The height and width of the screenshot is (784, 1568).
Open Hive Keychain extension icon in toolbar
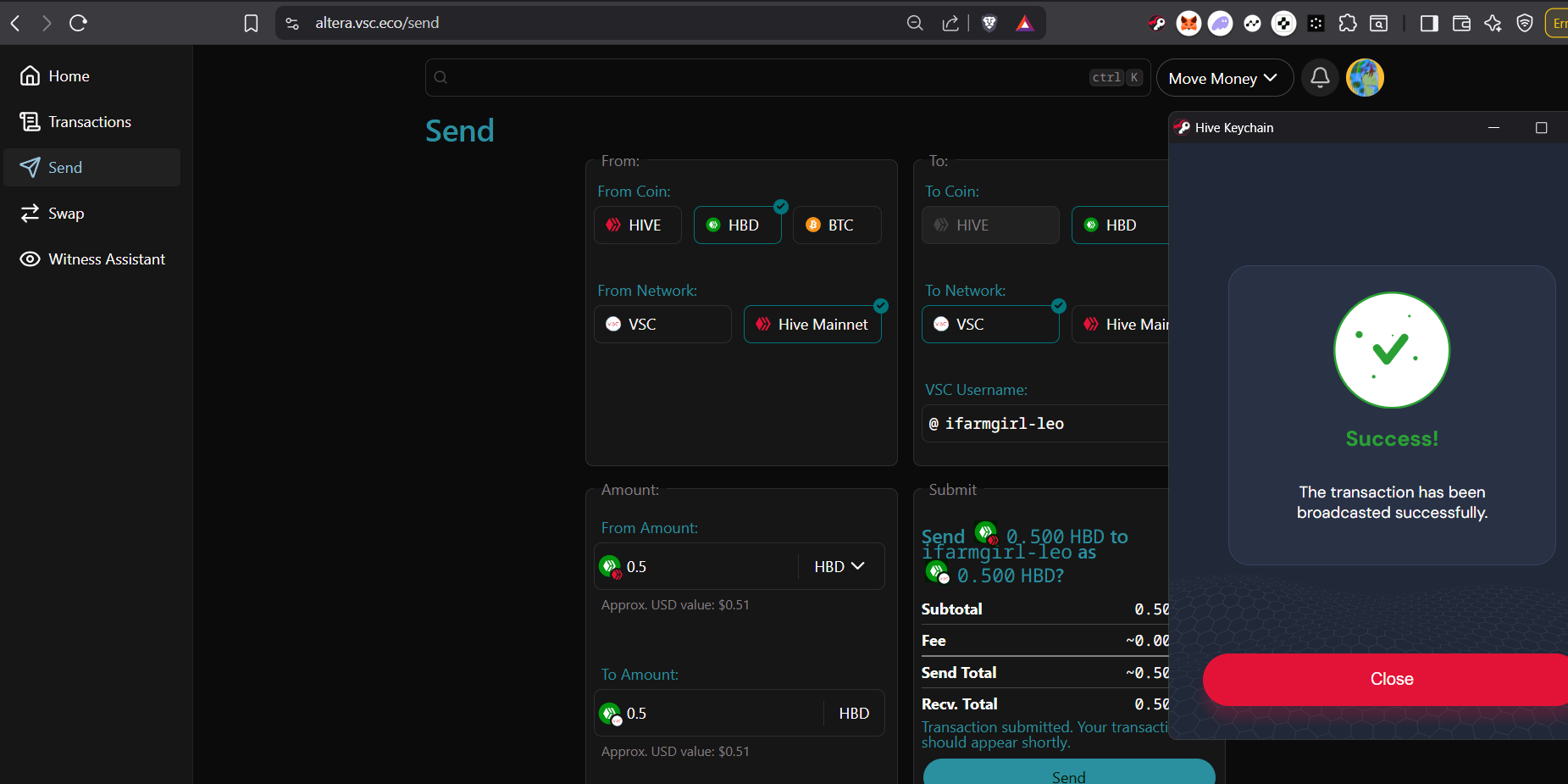[x=1157, y=23]
